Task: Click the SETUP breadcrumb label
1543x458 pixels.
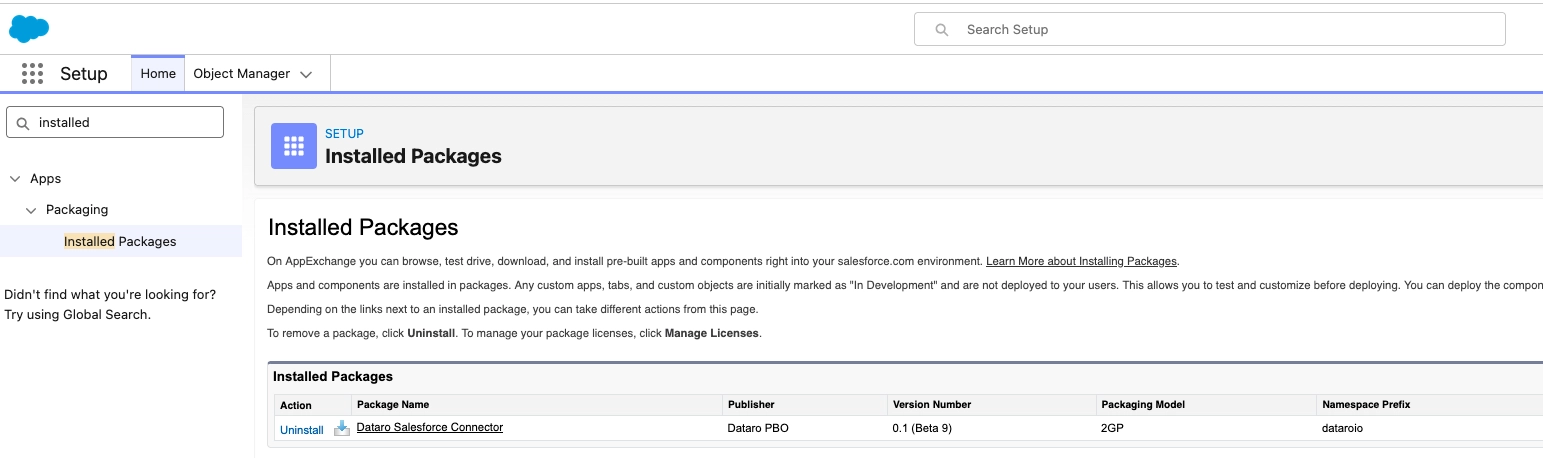Action: pyautogui.click(x=344, y=133)
